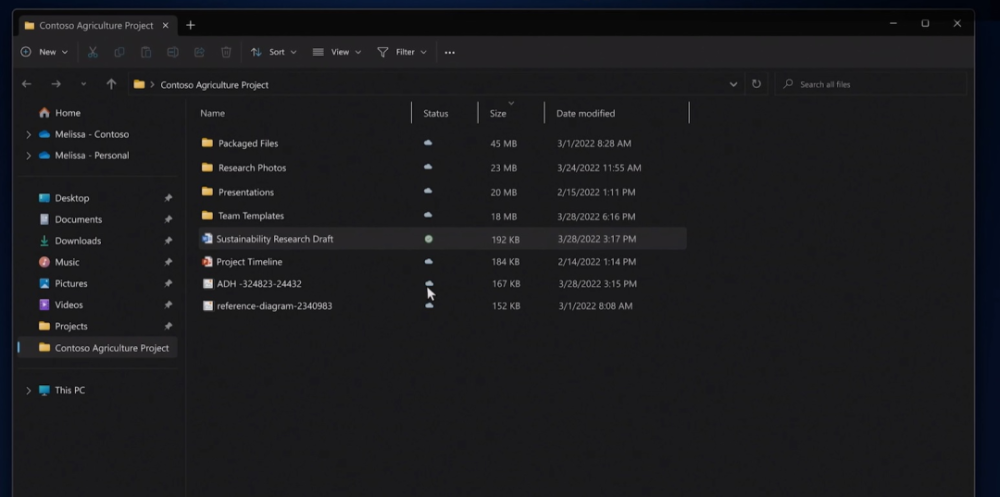
Task: Go up one folder level
Action: point(111,85)
